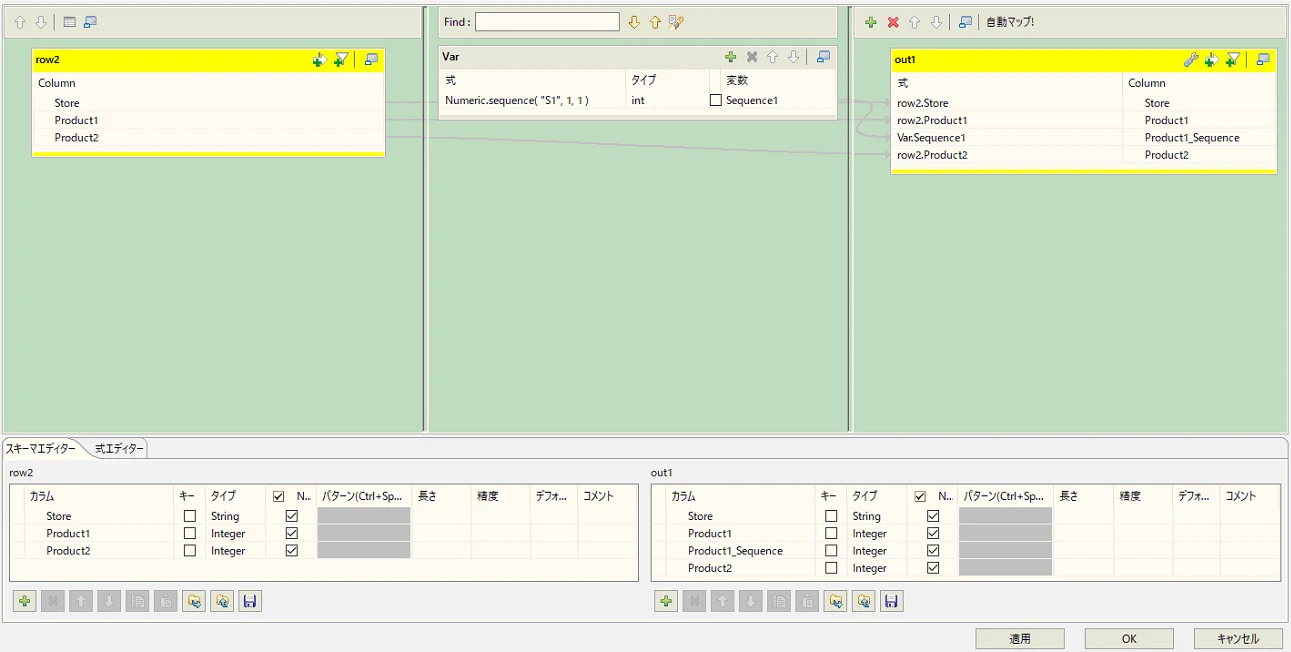This screenshot has width=1291, height=652.
Task: Select Product1_Sequence column in out1 mapping table
Action: tap(1192, 138)
